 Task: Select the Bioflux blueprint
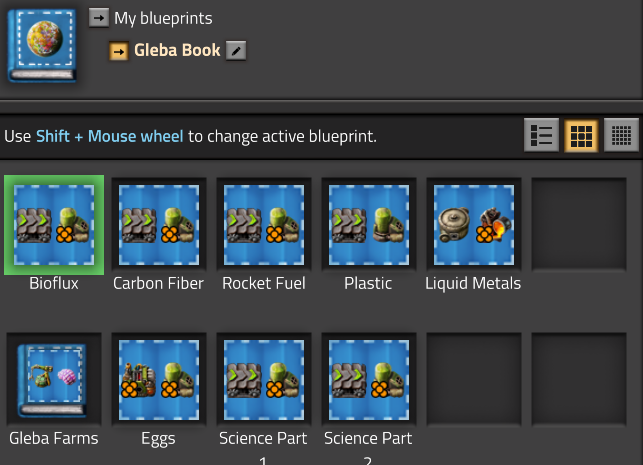pos(54,225)
